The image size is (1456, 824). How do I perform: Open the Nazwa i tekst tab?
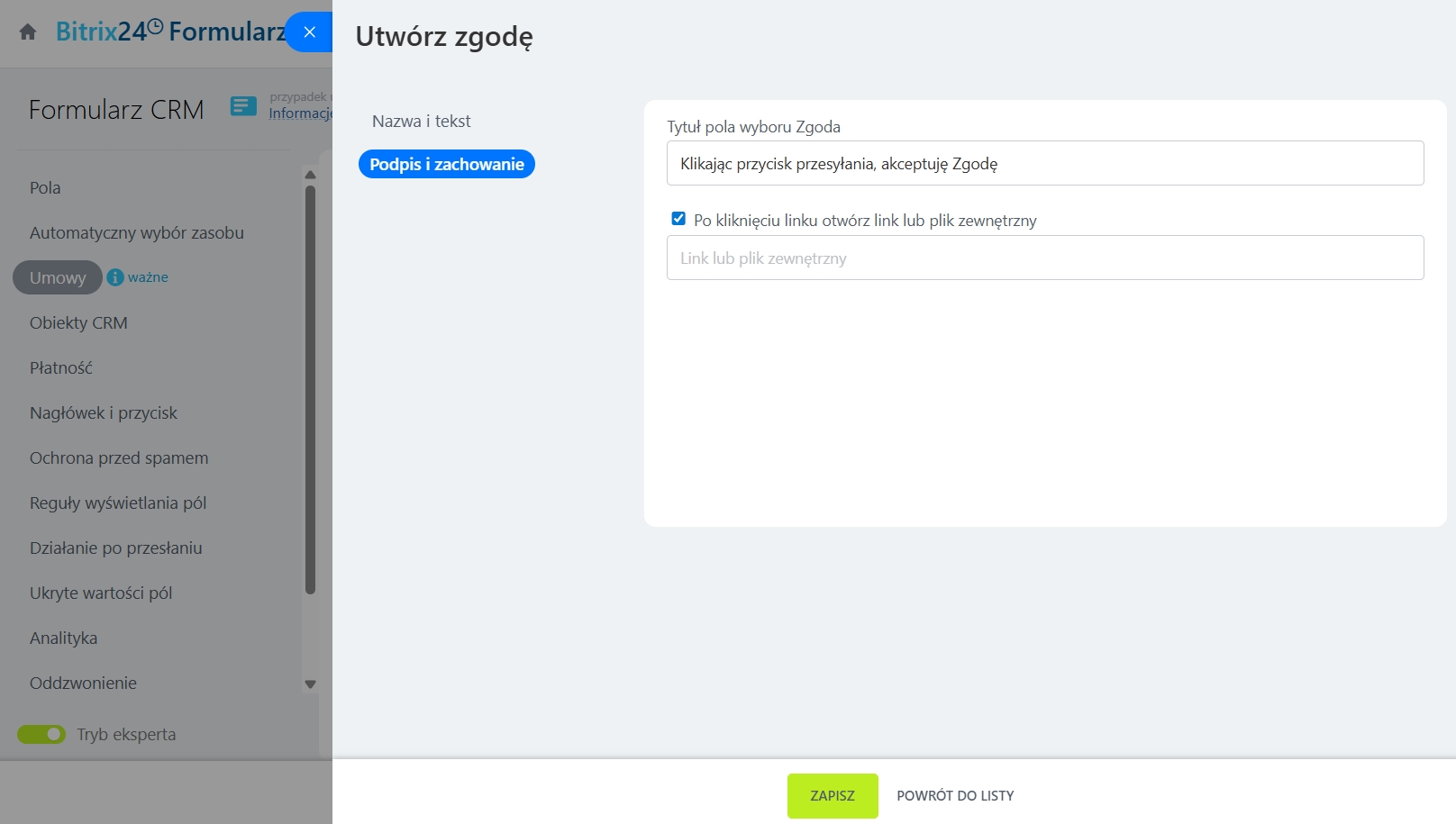[x=421, y=122]
